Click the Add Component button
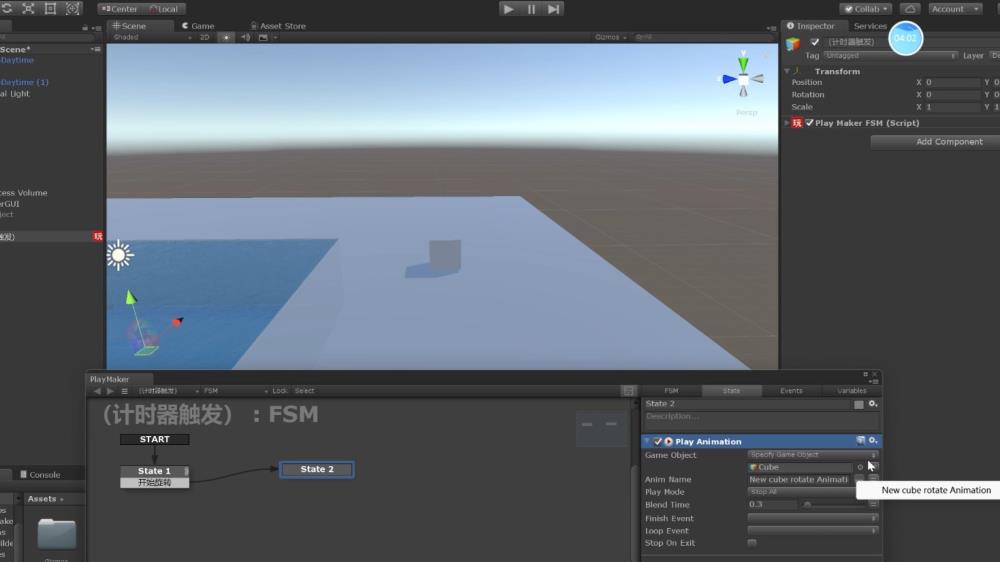This screenshot has height=562, width=1000. pyautogui.click(x=949, y=142)
